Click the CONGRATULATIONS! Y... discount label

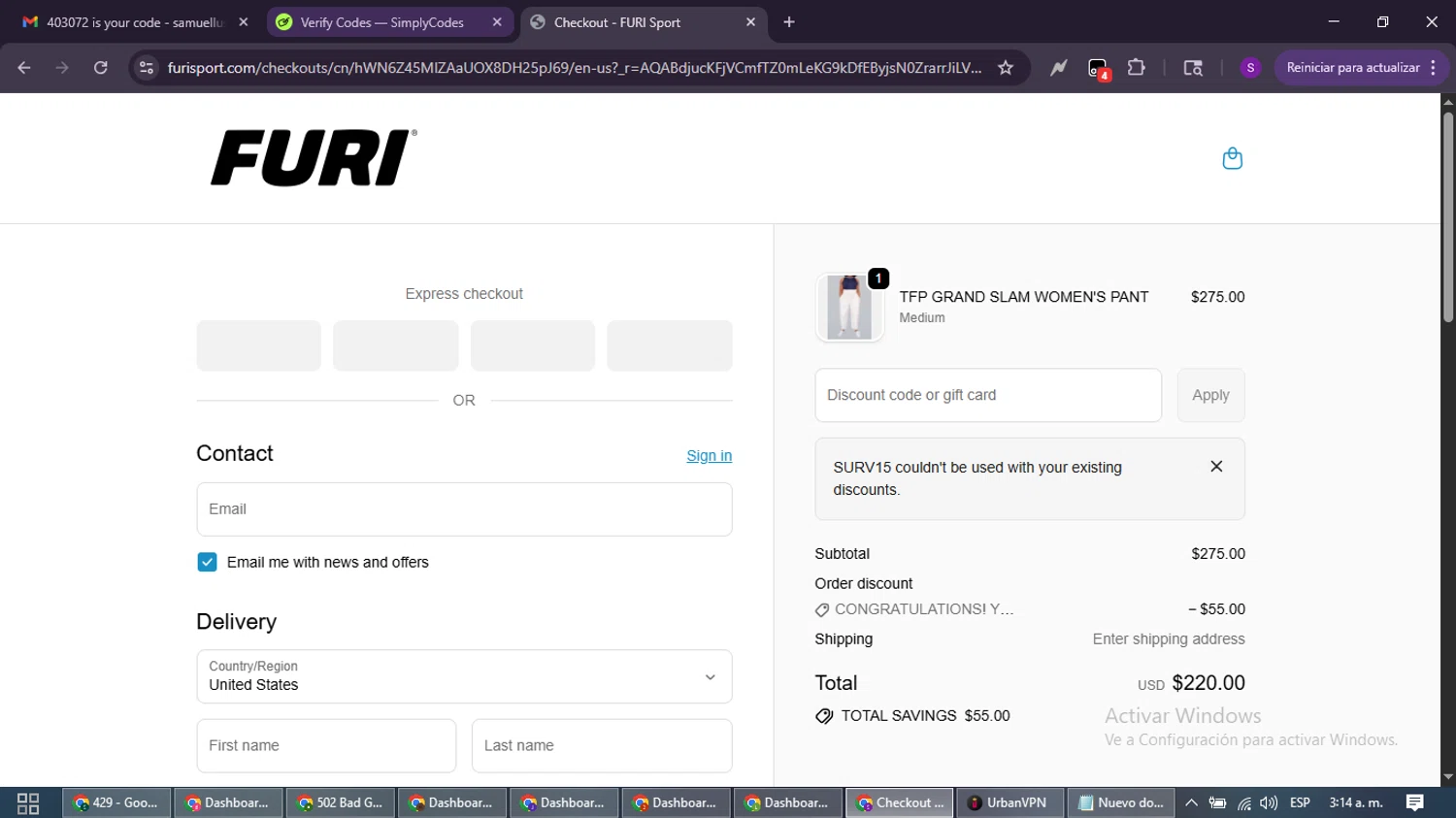click(x=924, y=609)
